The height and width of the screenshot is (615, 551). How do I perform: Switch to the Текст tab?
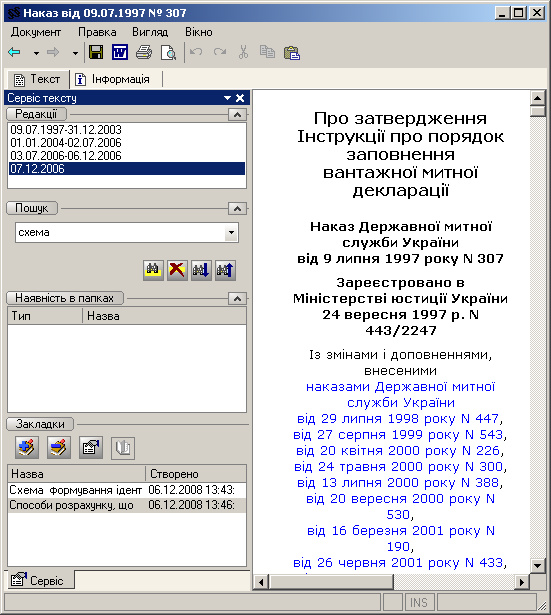[38, 79]
